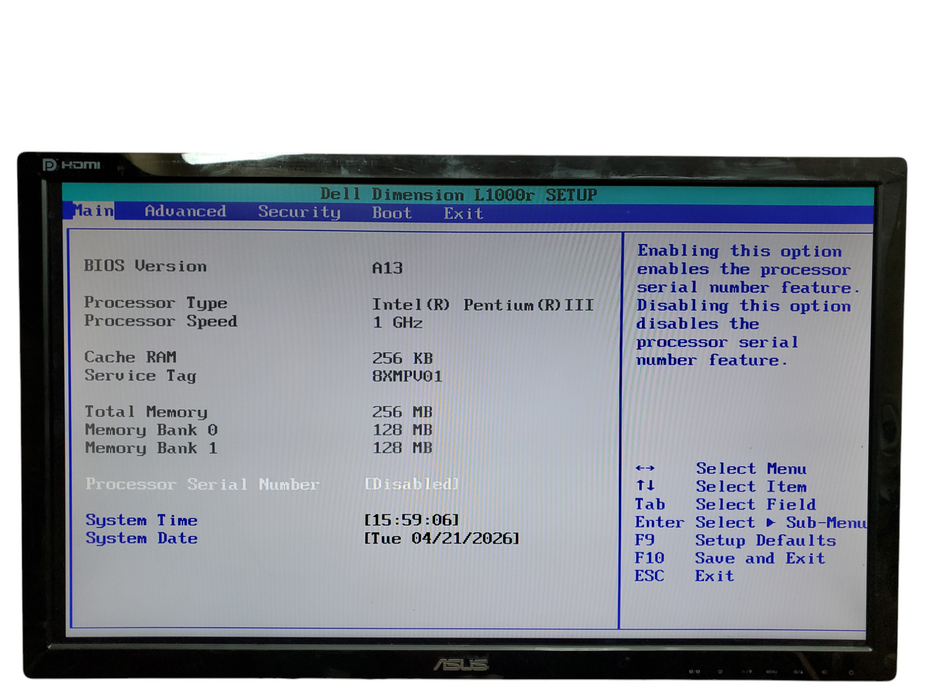Click the System Time value field
This screenshot has height=700, width=933.
[412, 520]
